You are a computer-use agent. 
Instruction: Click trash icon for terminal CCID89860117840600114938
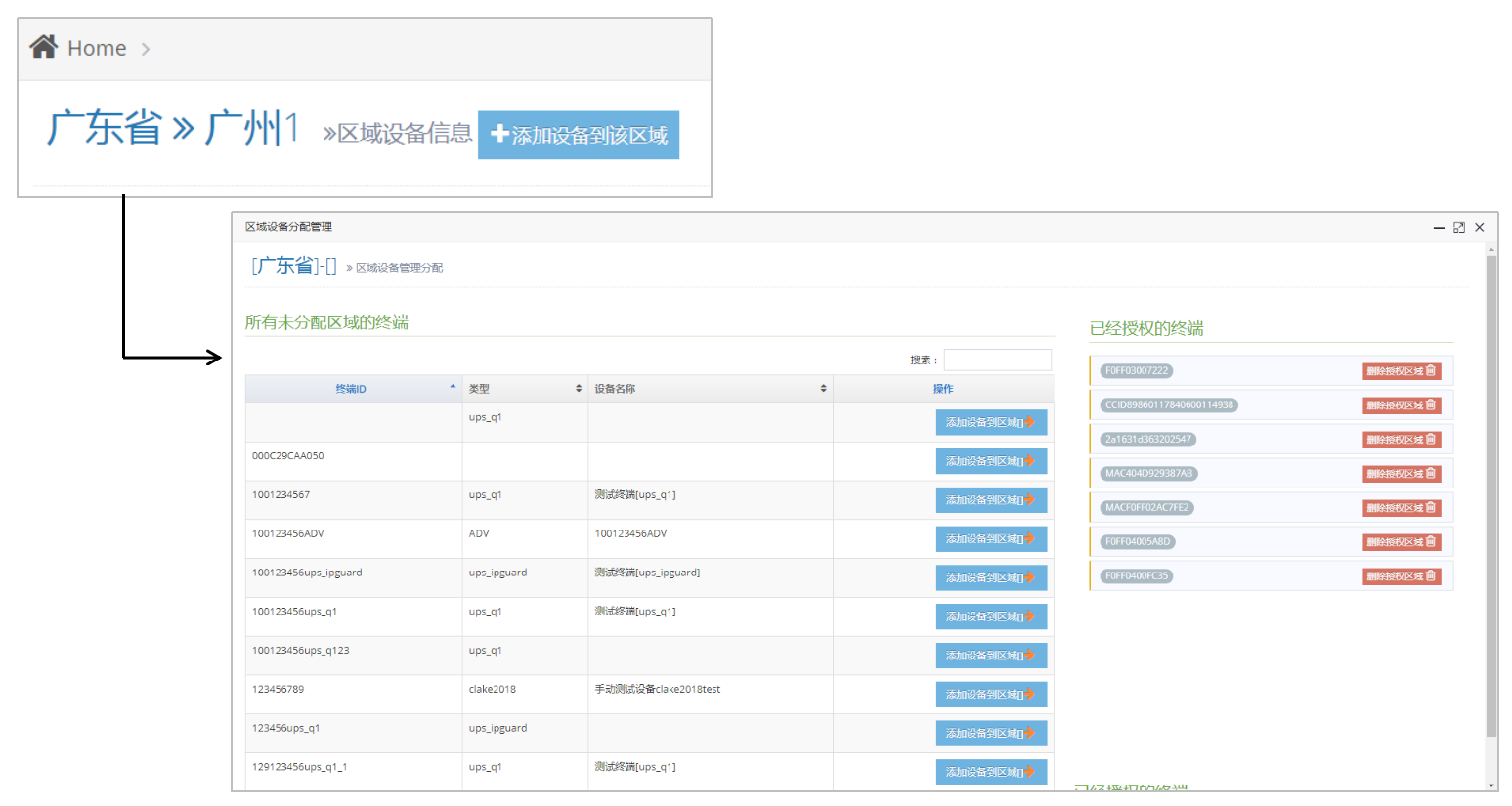click(1431, 405)
